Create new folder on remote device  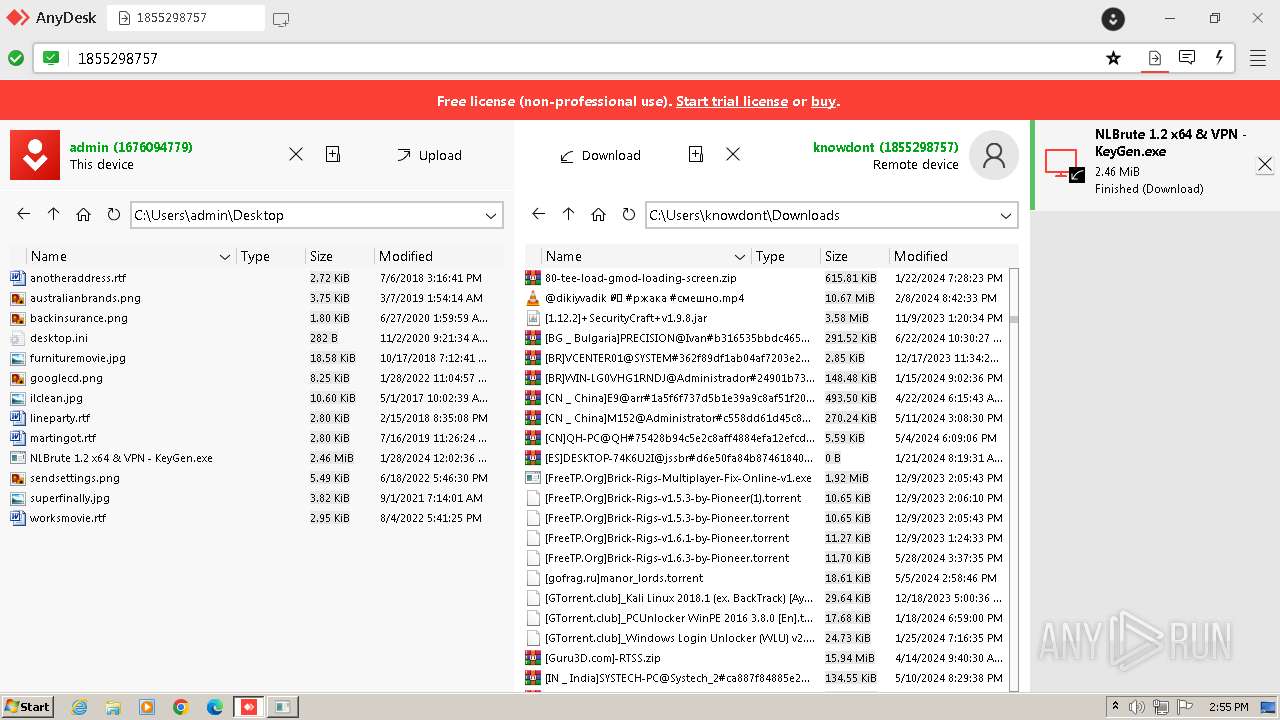pos(696,154)
